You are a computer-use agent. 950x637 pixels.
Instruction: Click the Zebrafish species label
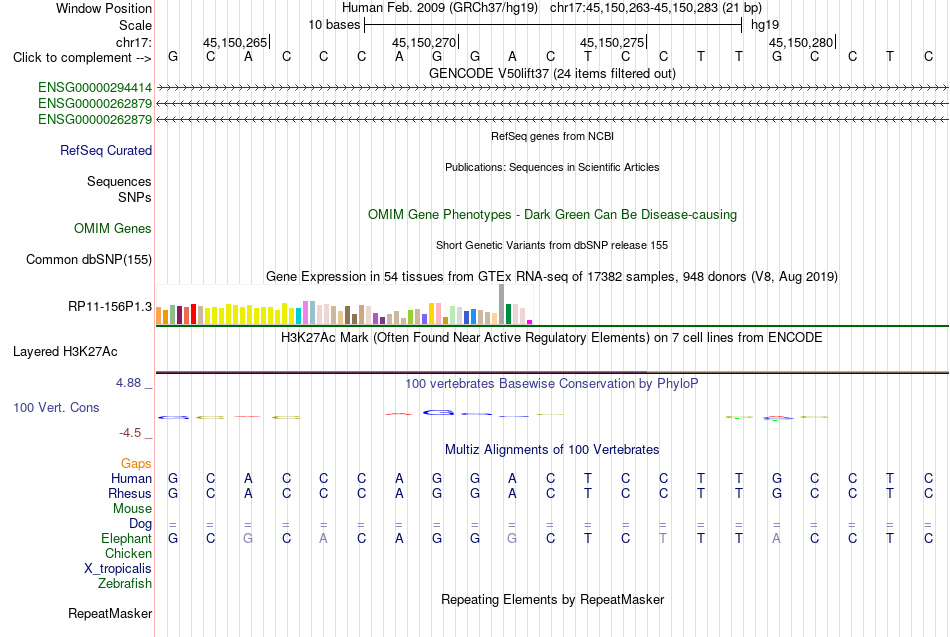point(125,583)
